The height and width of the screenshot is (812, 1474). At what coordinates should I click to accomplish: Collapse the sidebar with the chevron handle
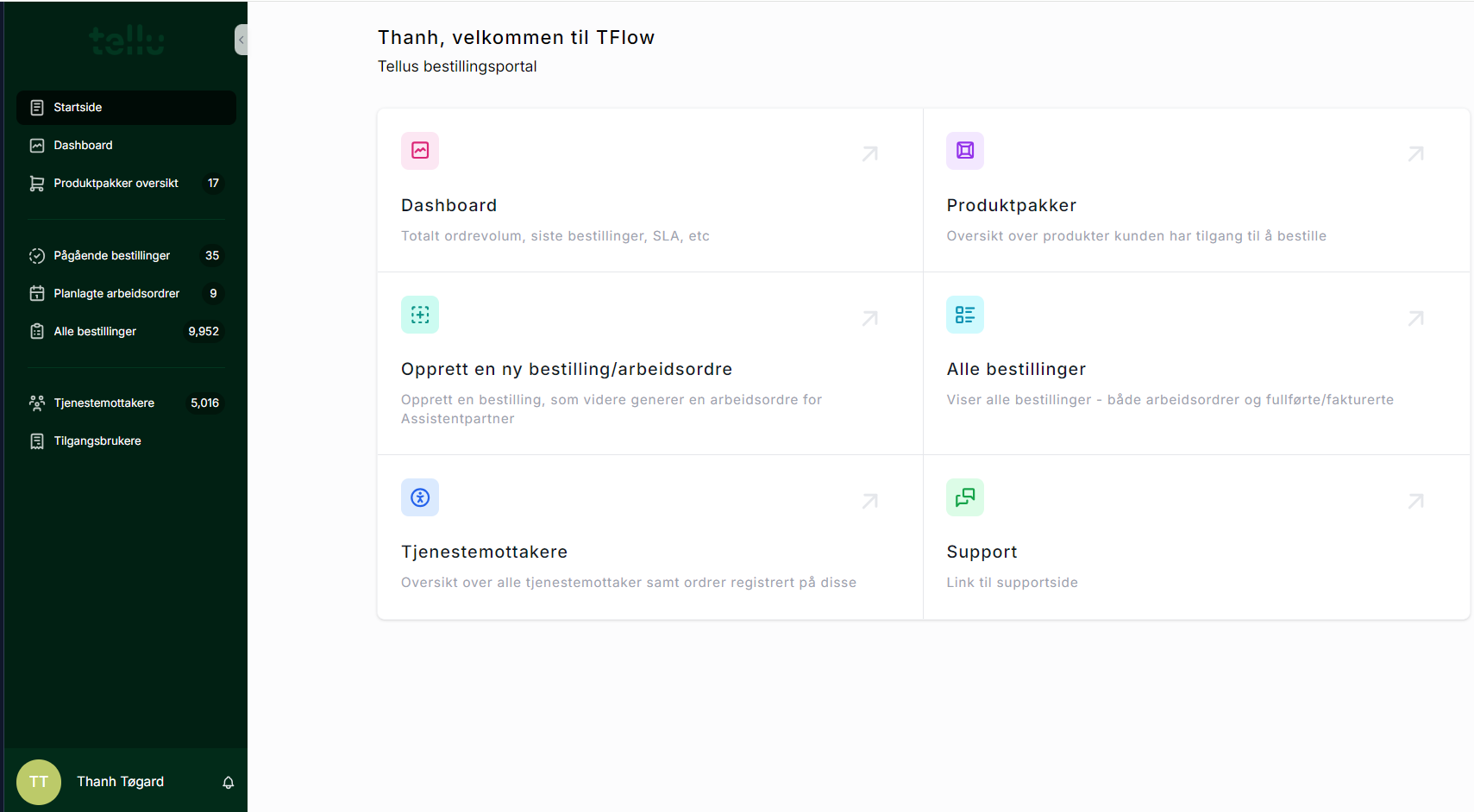tap(241, 40)
